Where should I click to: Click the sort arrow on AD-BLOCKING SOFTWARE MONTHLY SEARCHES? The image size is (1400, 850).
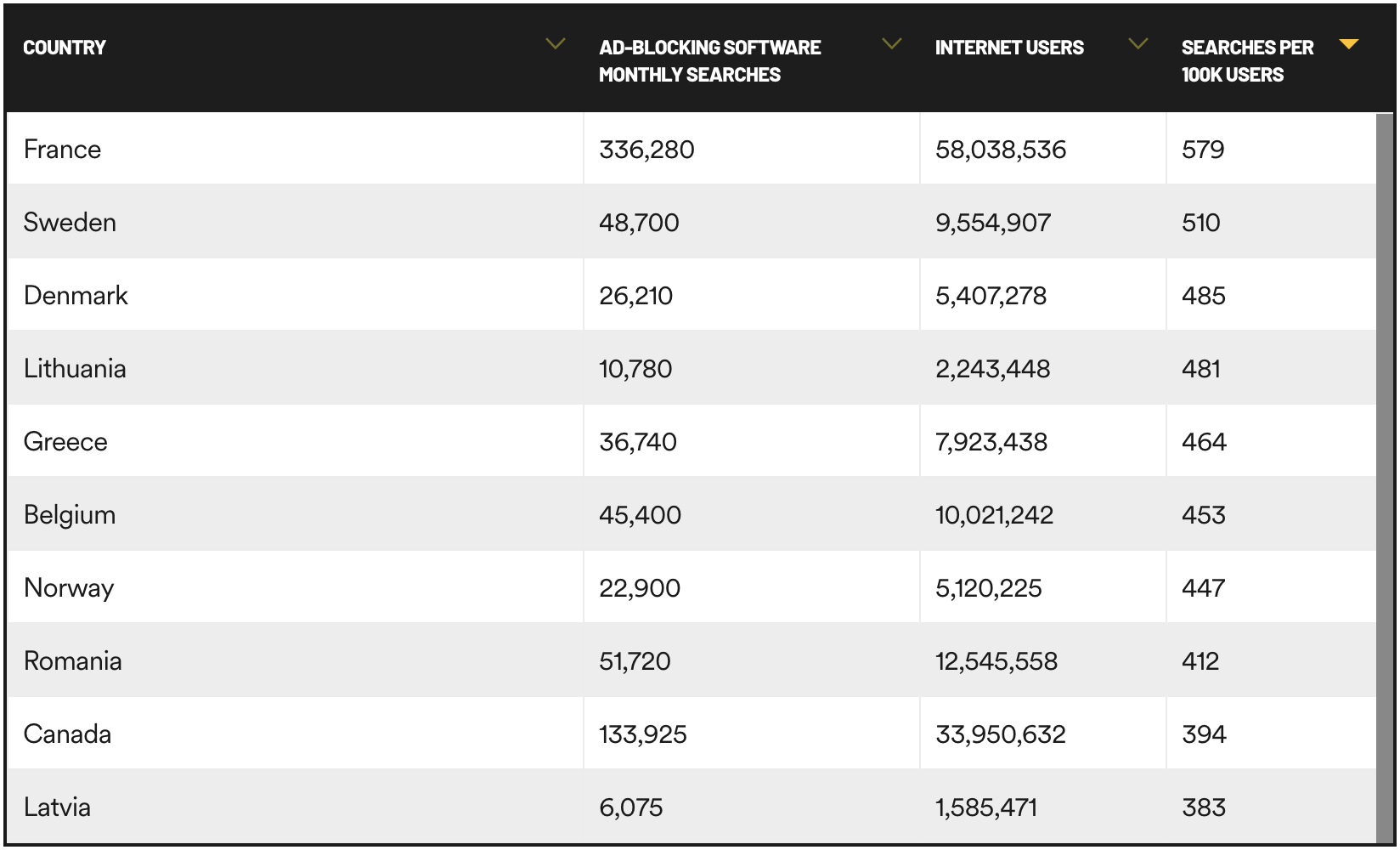[891, 42]
